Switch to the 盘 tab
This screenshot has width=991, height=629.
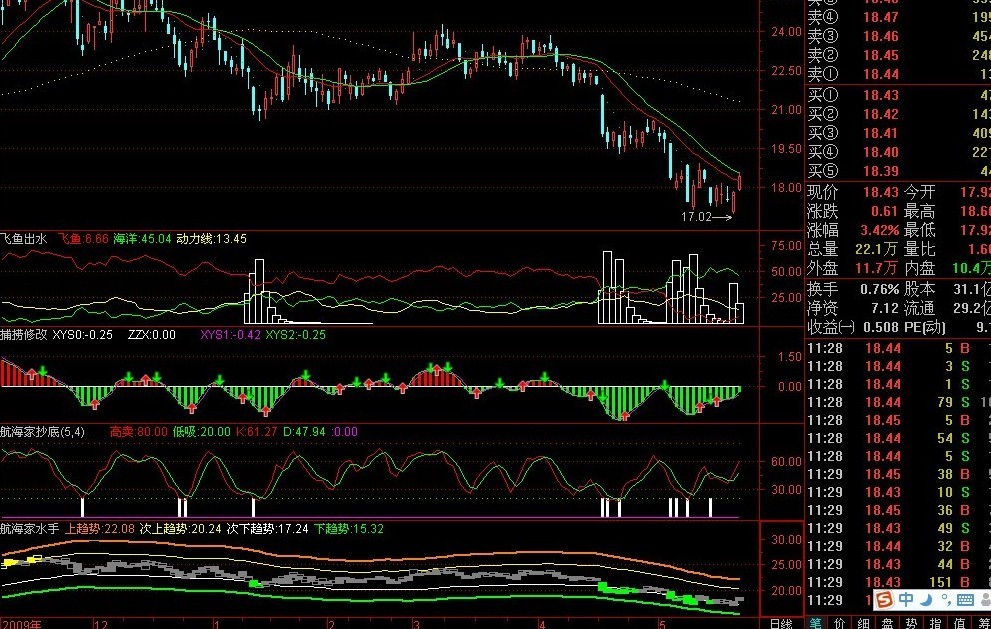tap(886, 622)
